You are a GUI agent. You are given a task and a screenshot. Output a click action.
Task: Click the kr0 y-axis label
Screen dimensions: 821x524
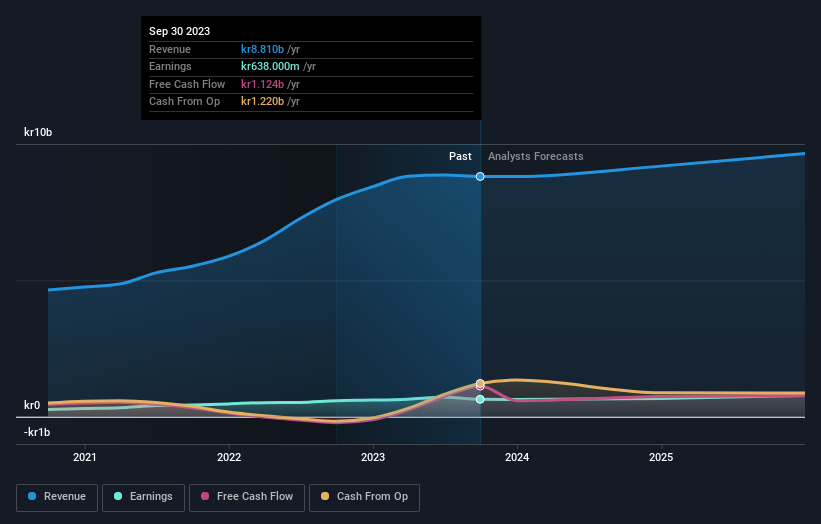point(32,405)
